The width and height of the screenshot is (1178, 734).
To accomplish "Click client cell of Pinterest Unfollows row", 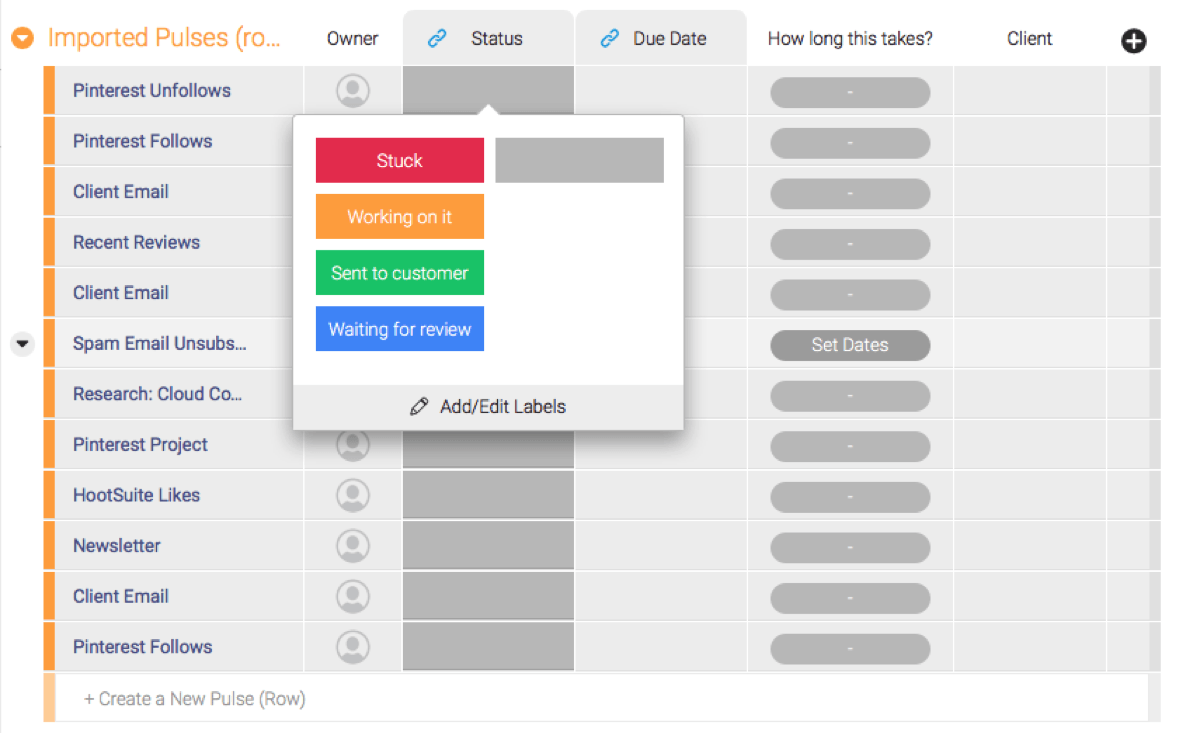I will pos(1029,90).
